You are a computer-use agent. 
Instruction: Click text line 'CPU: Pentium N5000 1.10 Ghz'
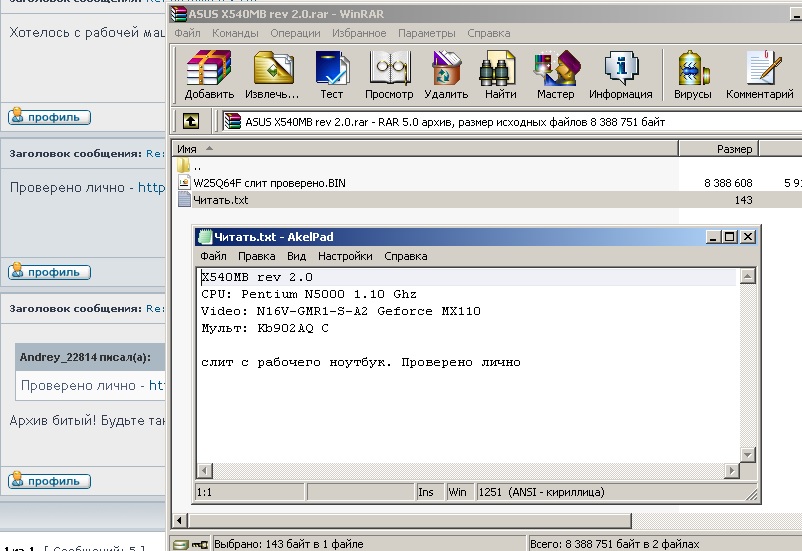click(x=308, y=294)
